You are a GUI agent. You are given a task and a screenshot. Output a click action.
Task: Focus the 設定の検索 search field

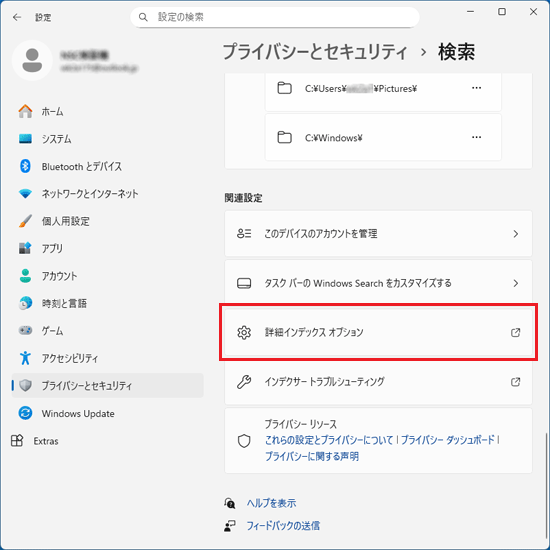(275, 17)
